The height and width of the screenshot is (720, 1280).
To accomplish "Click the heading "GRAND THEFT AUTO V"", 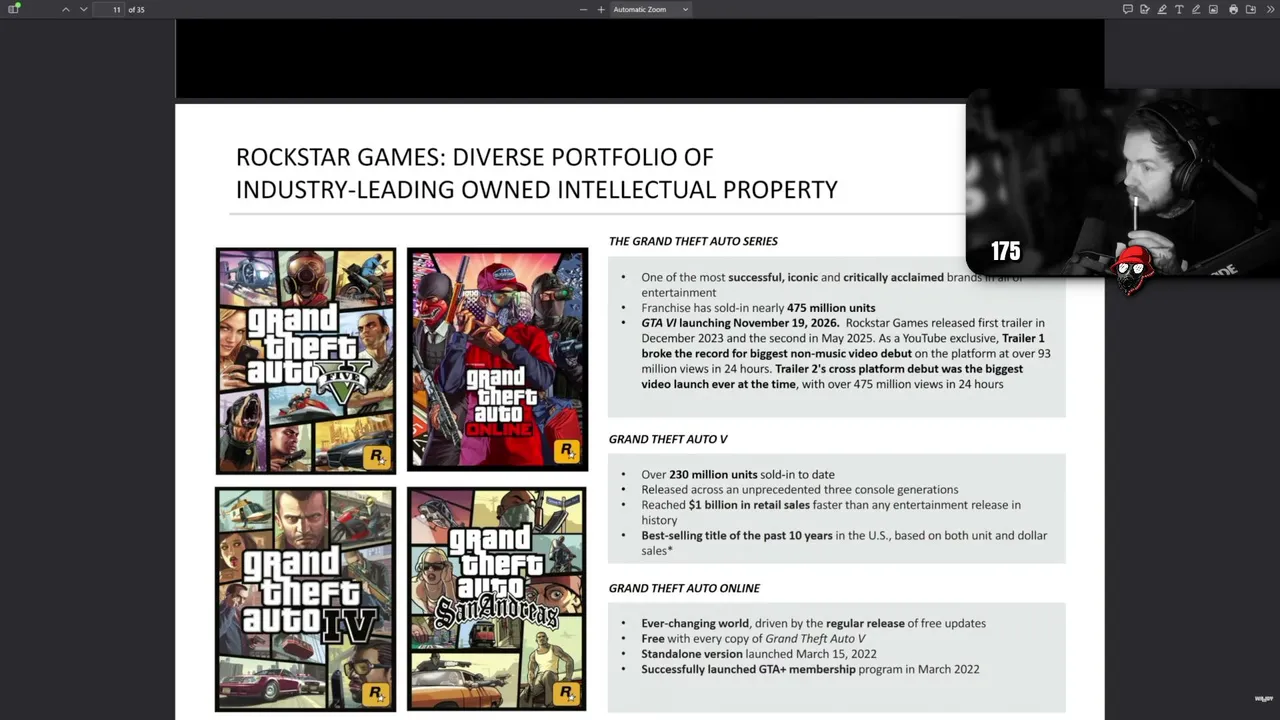I will [x=668, y=439].
